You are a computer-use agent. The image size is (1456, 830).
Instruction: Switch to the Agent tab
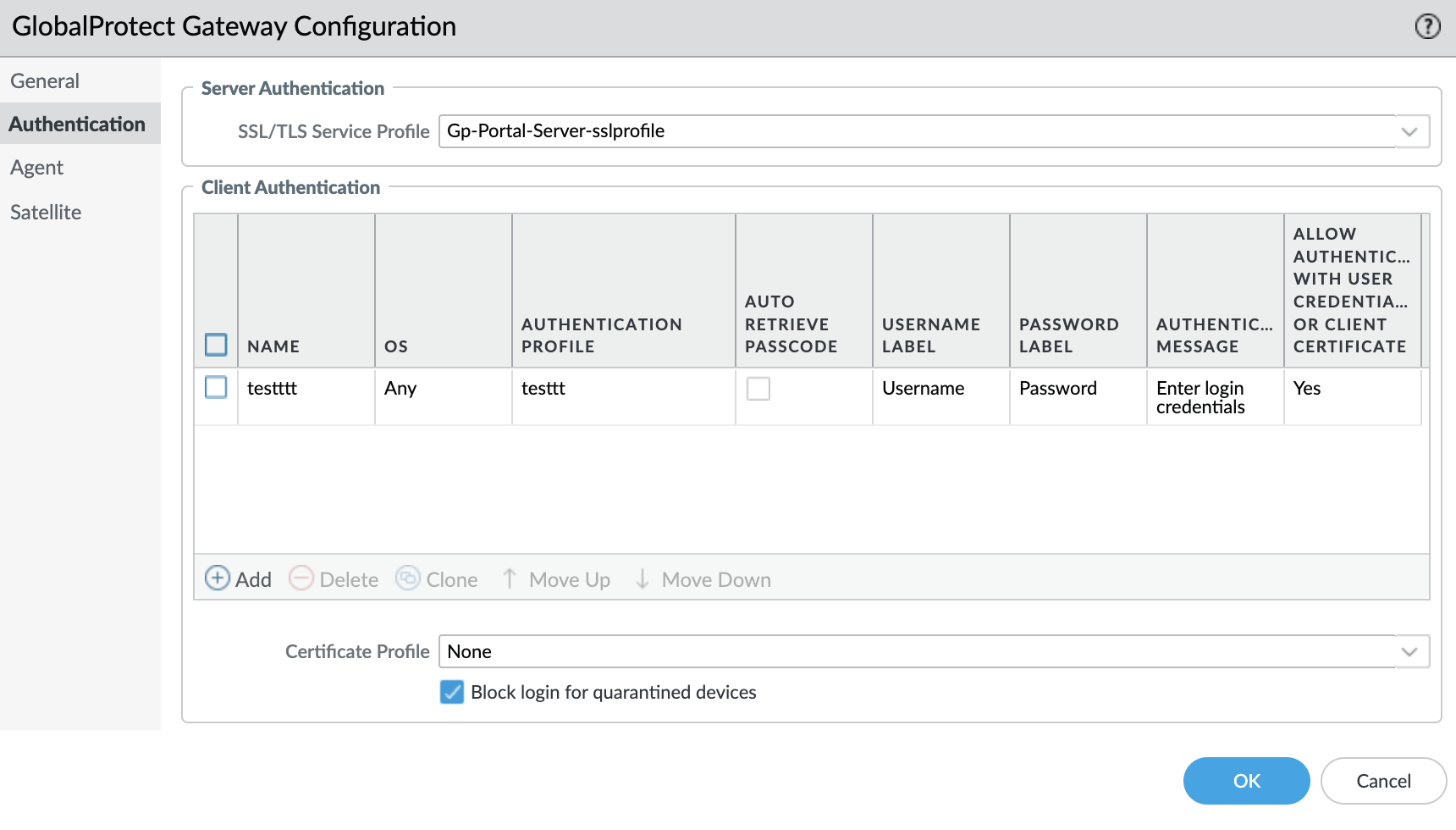pos(37,168)
